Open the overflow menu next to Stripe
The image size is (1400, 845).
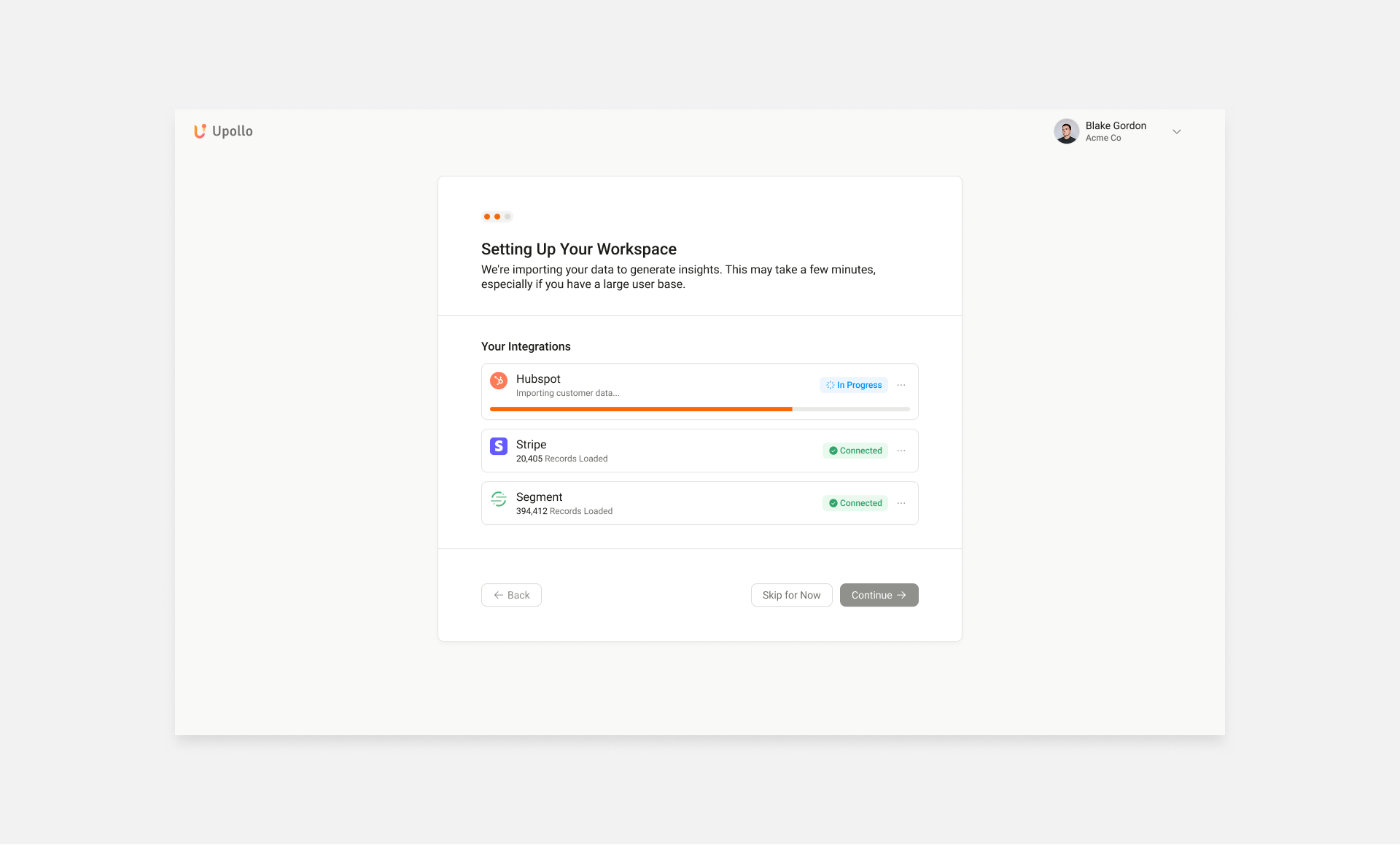click(901, 451)
